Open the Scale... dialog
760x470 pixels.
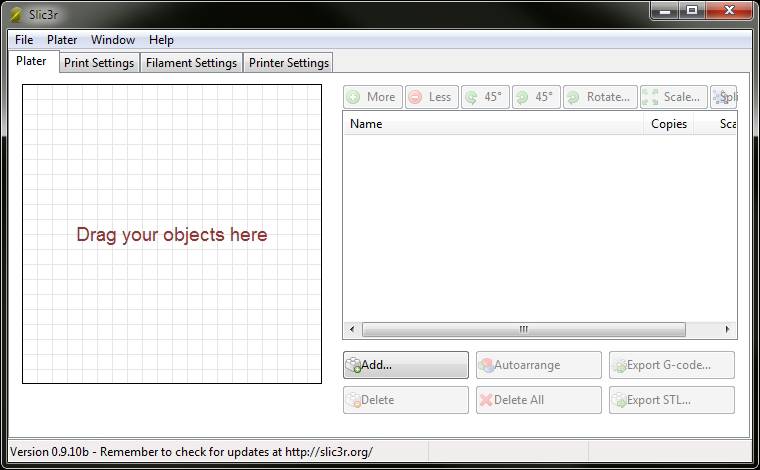(x=673, y=97)
